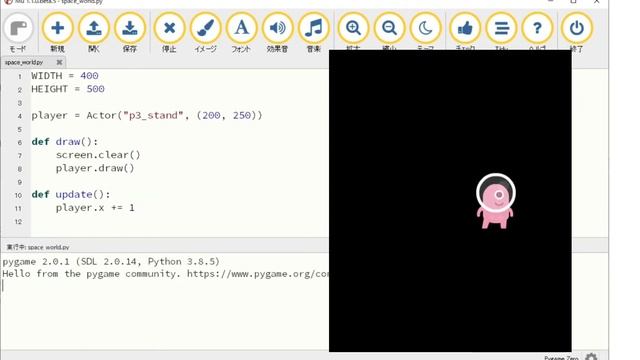Click the Tidy lines icon
The height and width of the screenshot is (360, 640).
click(x=501, y=28)
